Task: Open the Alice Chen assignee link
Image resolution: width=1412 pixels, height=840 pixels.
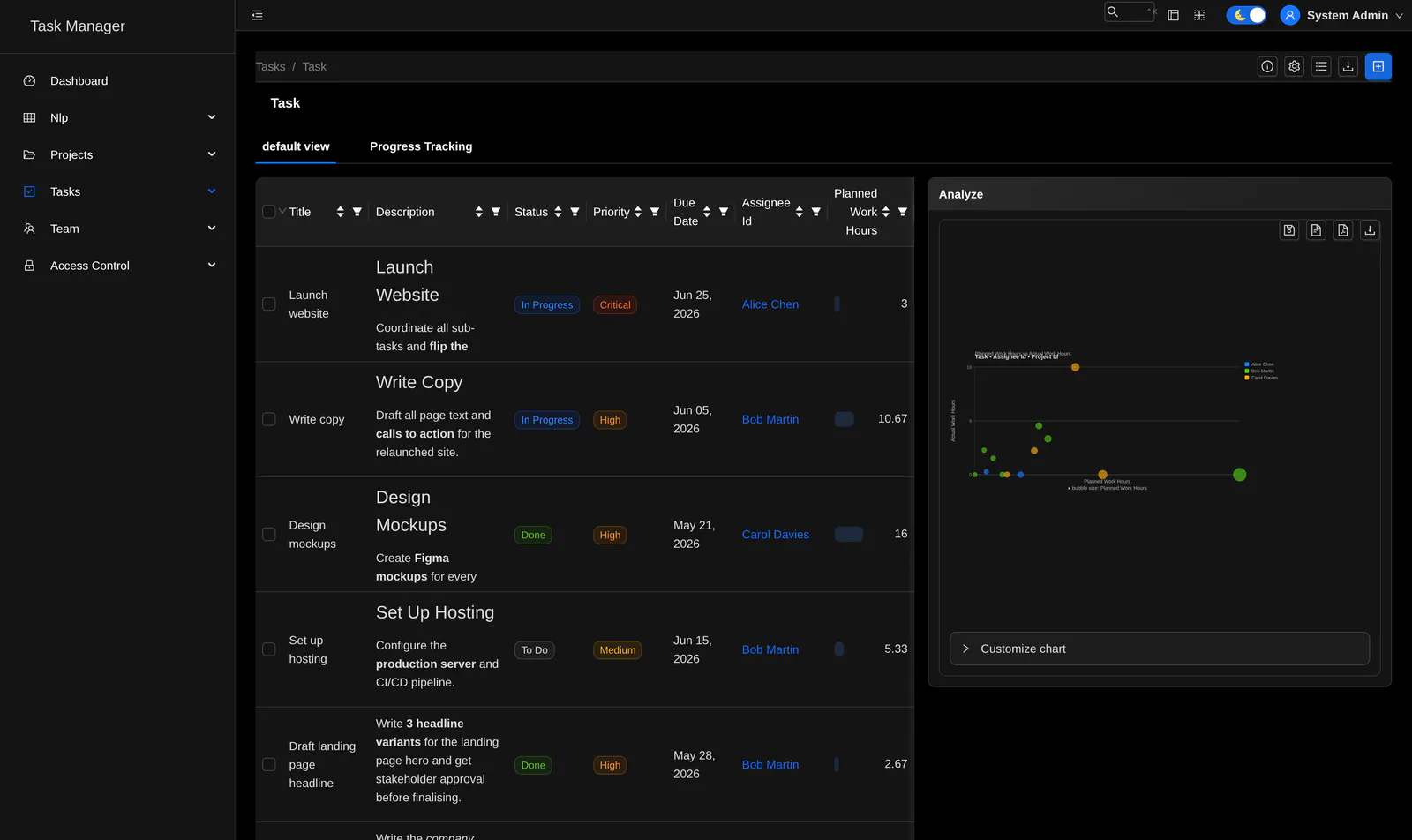Action: (770, 304)
